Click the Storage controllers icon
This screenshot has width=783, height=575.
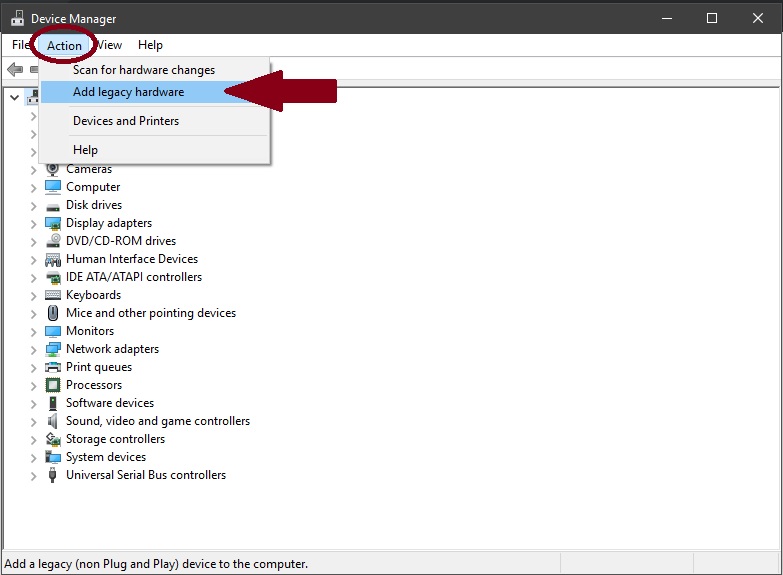click(53, 439)
